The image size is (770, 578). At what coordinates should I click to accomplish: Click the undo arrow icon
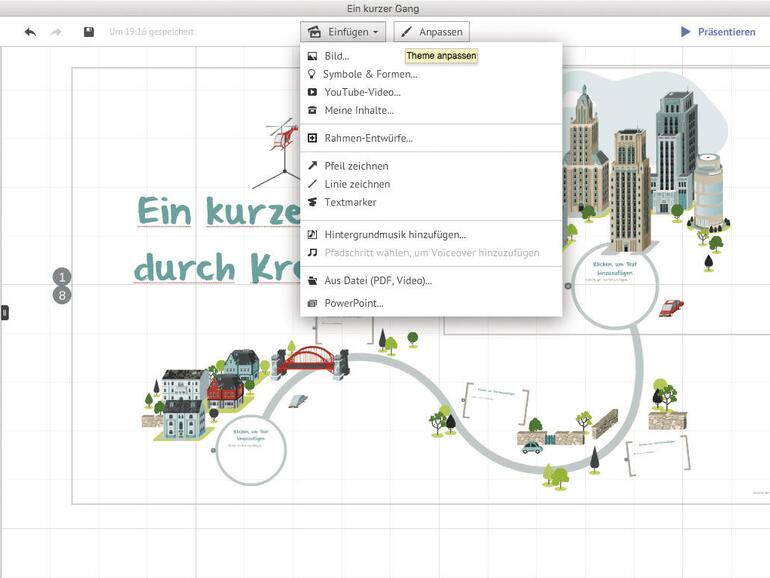click(30, 32)
